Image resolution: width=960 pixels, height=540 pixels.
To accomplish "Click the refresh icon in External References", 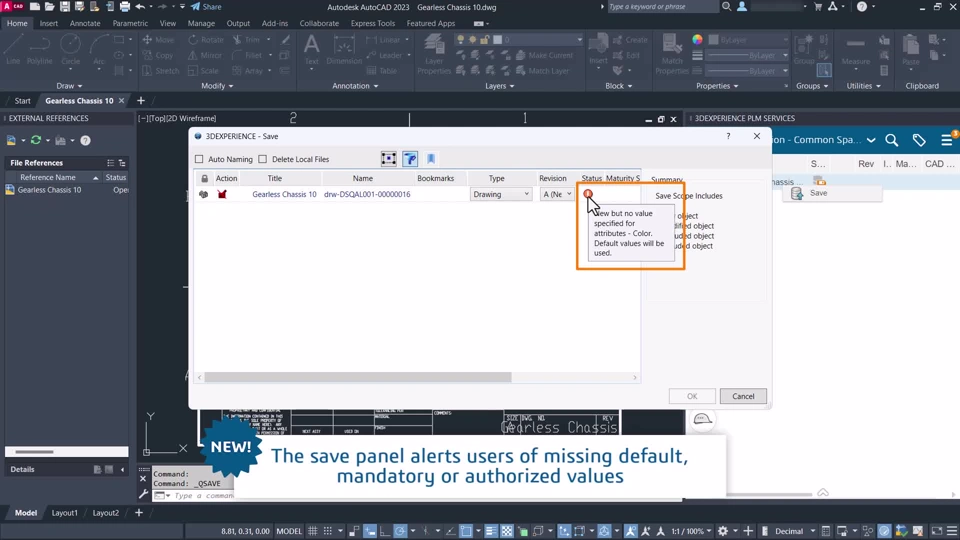I will (x=36, y=140).
